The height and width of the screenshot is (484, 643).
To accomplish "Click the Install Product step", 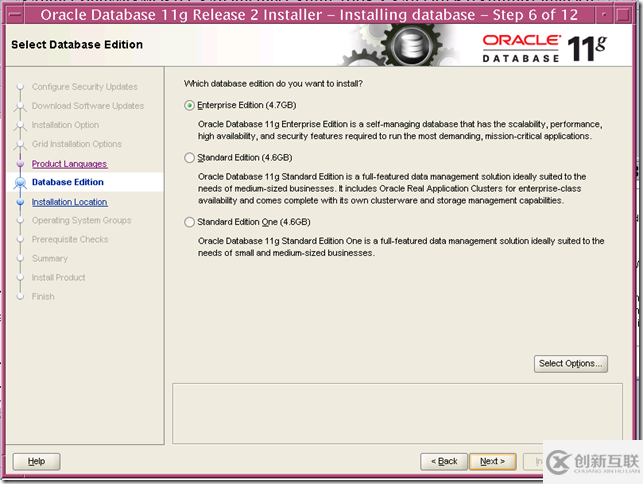I will click(58, 277).
